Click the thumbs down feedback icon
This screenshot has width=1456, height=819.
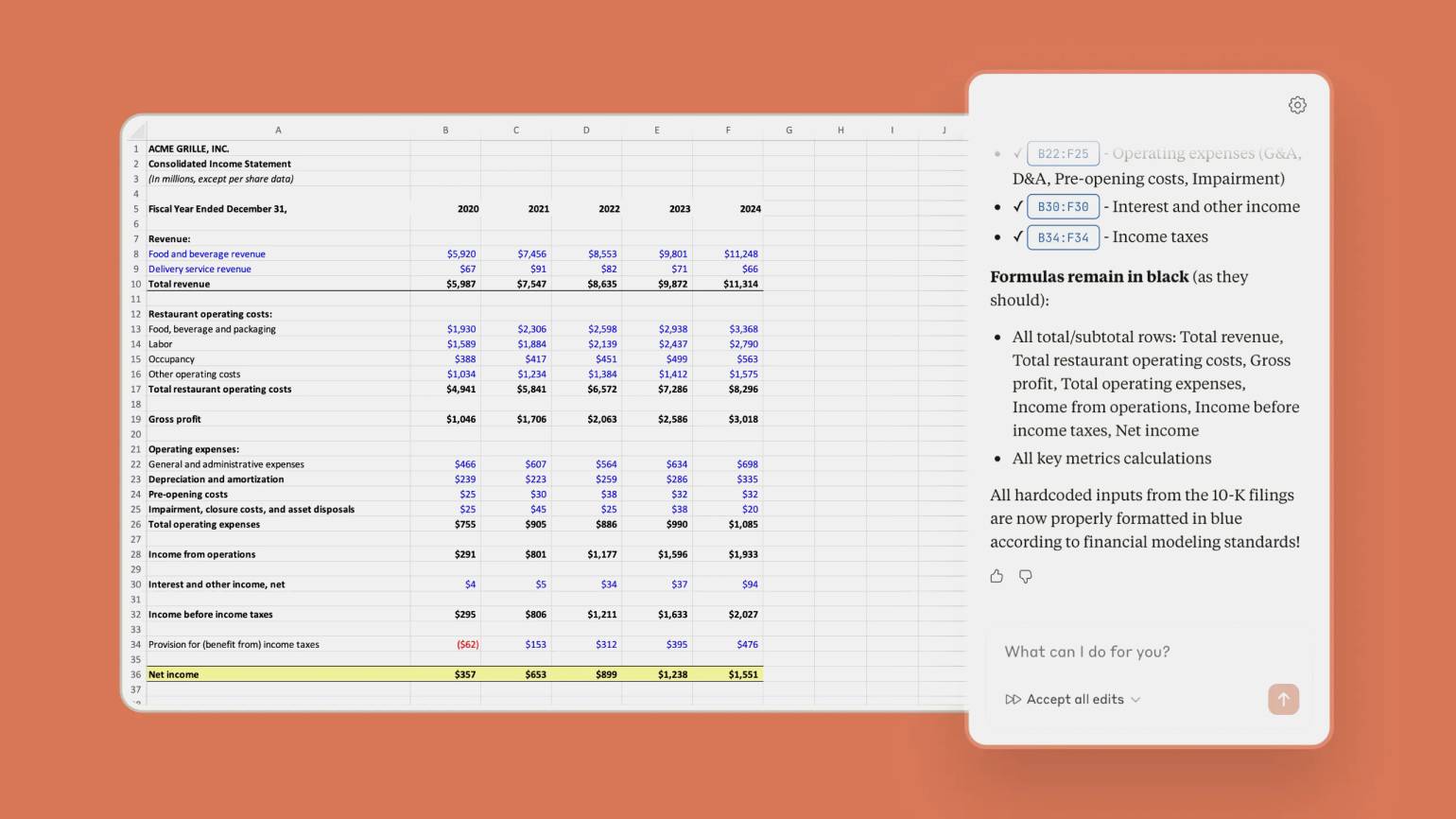[1025, 576]
